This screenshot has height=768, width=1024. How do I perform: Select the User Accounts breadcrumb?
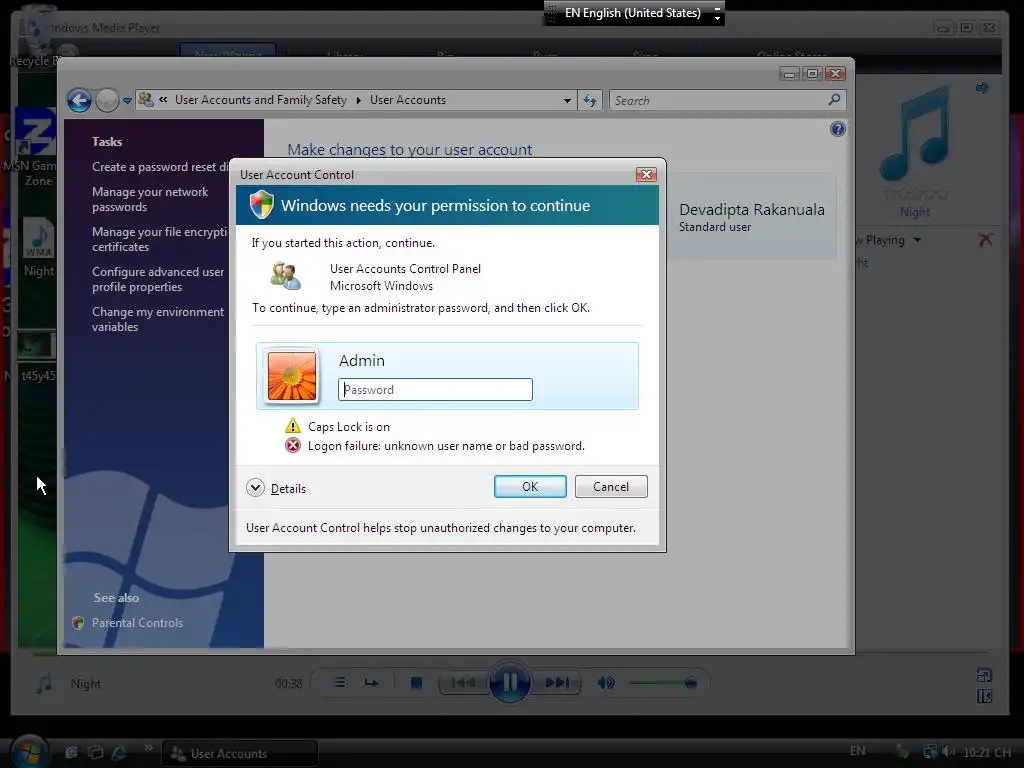point(408,100)
